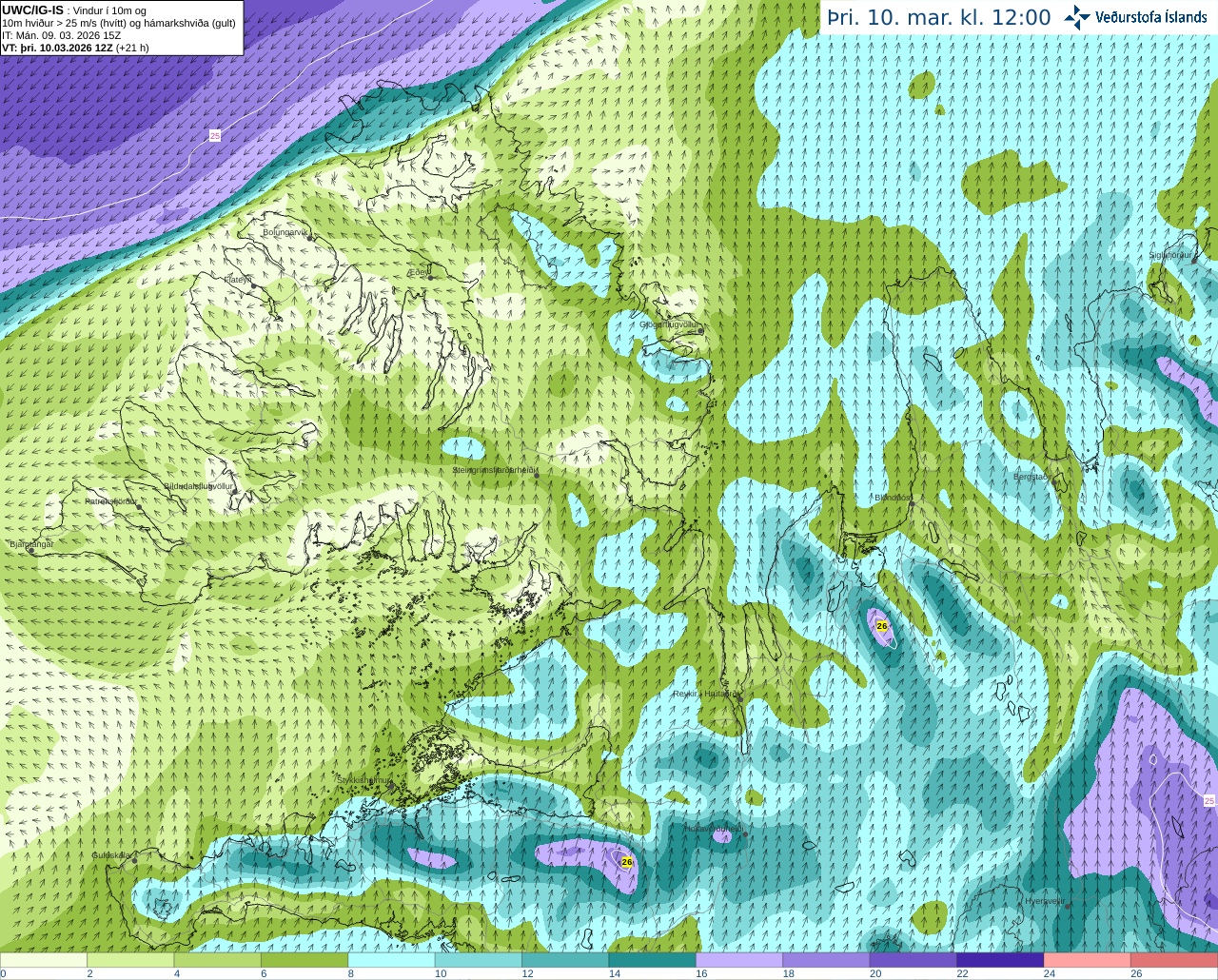Click the Æðey station label

[418, 271]
